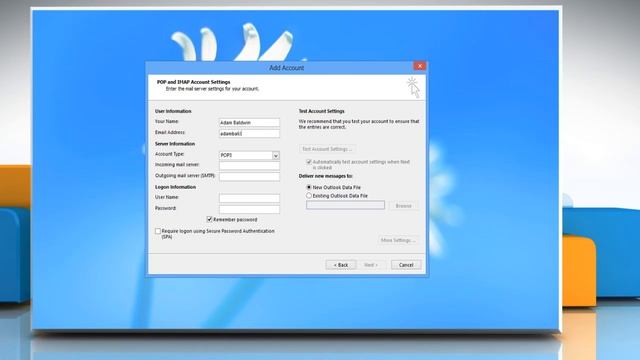The height and width of the screenshot is (360, 640).
Task: Click the Deliver new messages to label
Action: click(326, 176)
